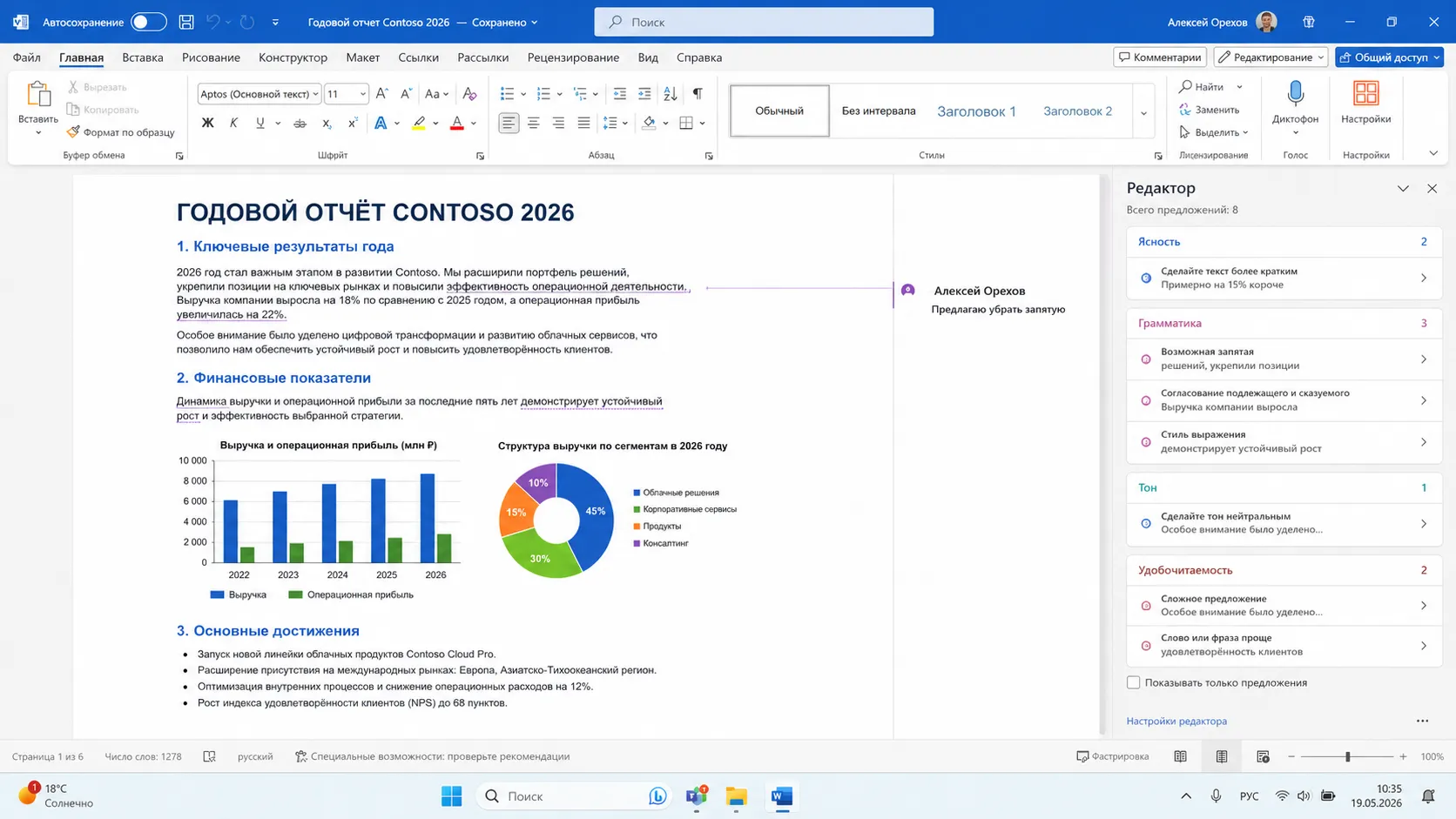Viewport: 1456px width, 819px height.
Task: Toggle the Автосохранение switch
Action: 148,22
